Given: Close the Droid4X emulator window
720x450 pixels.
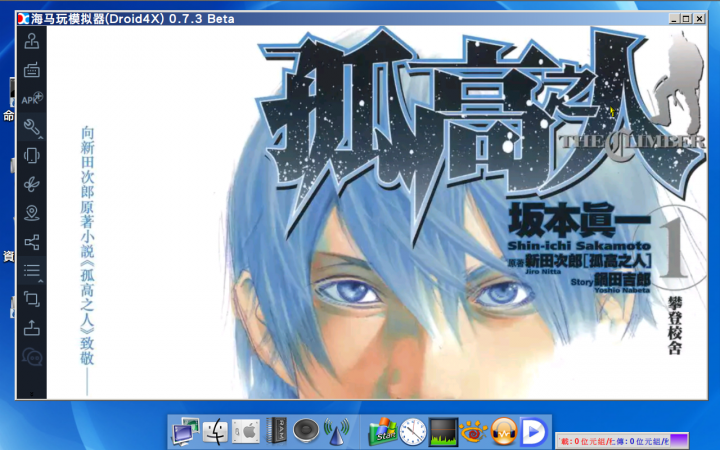Looking at the screenshot, I should (699, 19).
